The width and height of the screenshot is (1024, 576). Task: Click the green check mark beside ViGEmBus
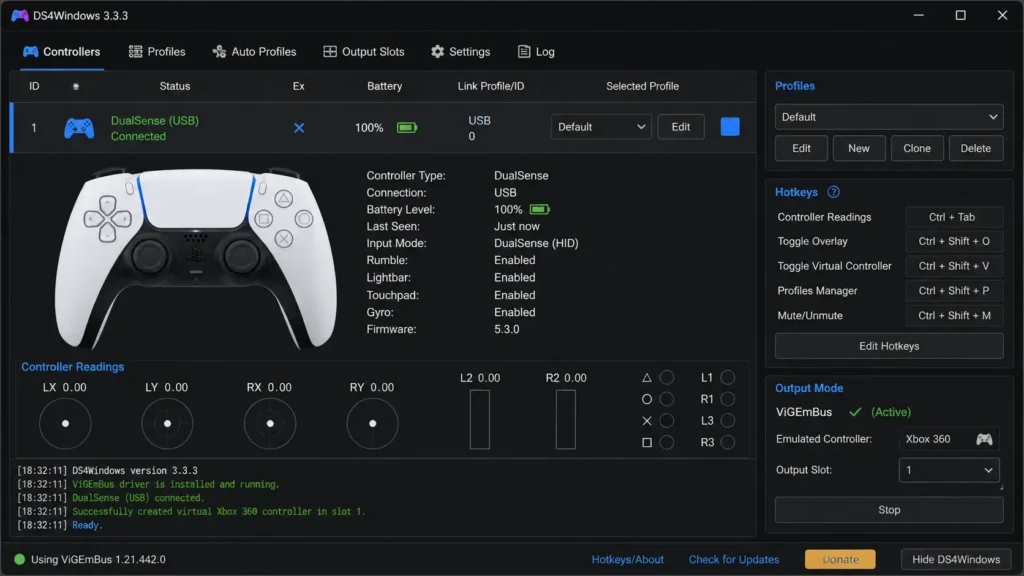coord(855,412)
